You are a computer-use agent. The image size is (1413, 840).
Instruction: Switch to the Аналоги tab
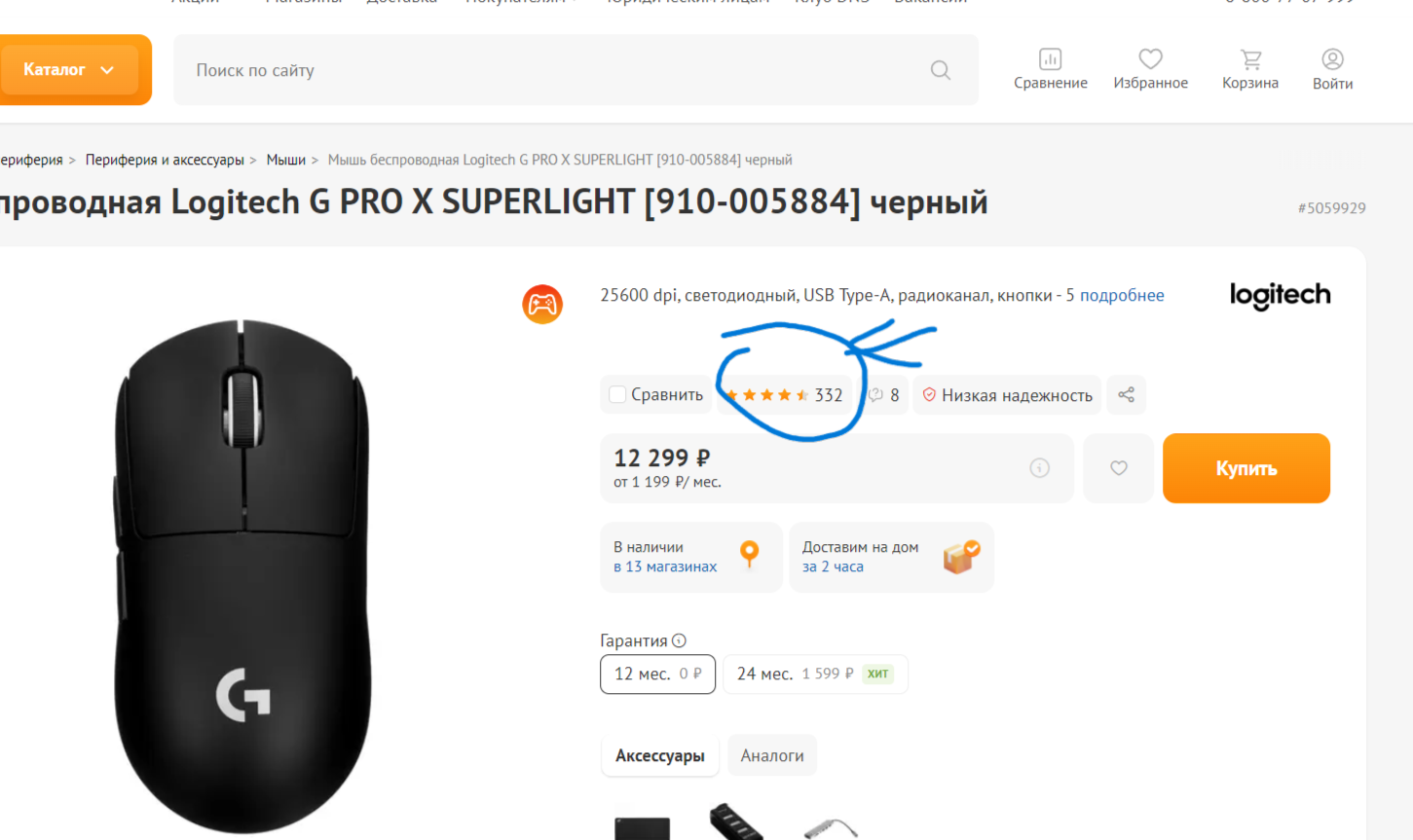pos(772,755)
